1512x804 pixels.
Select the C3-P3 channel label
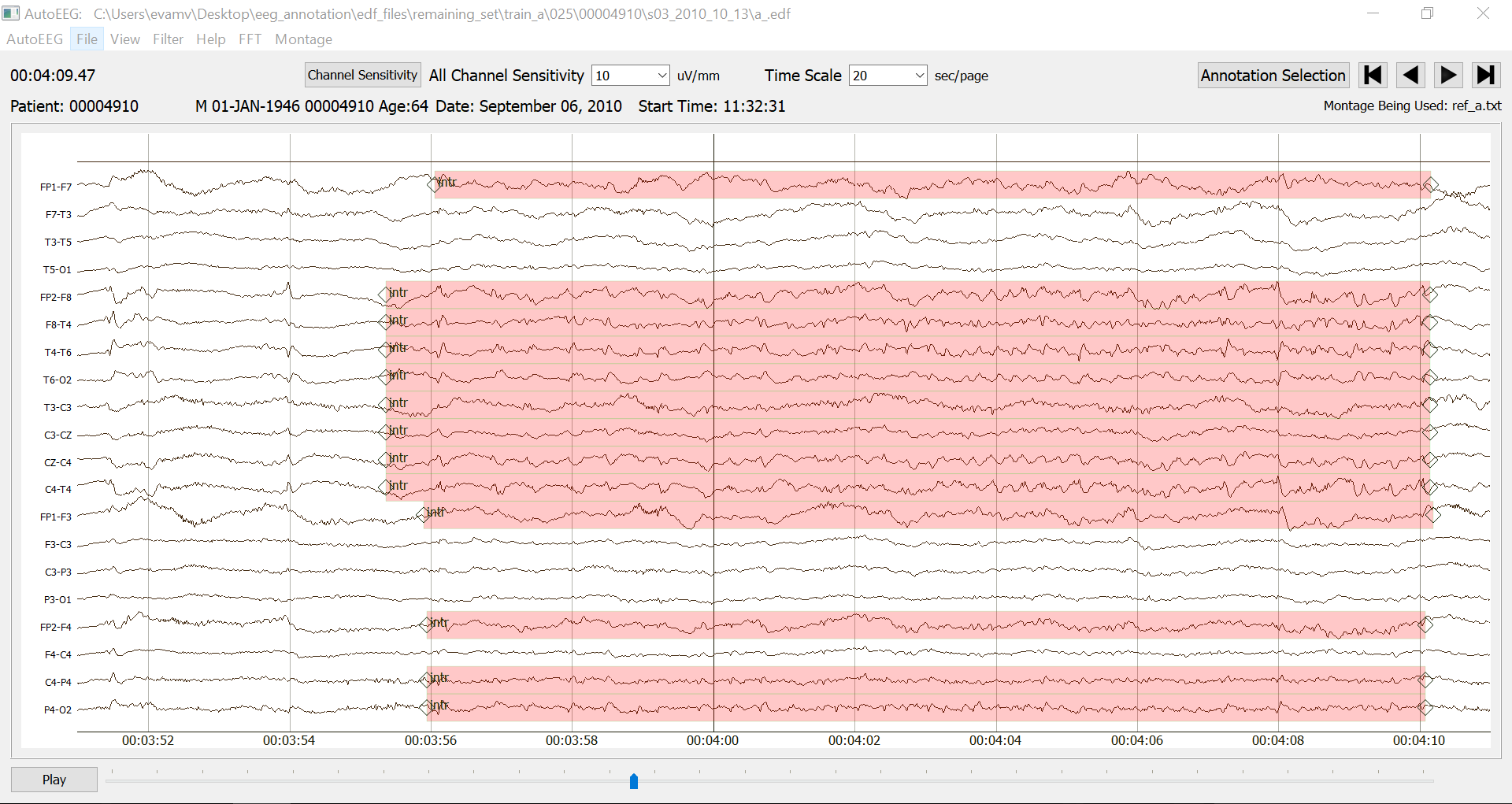point(58,572)
